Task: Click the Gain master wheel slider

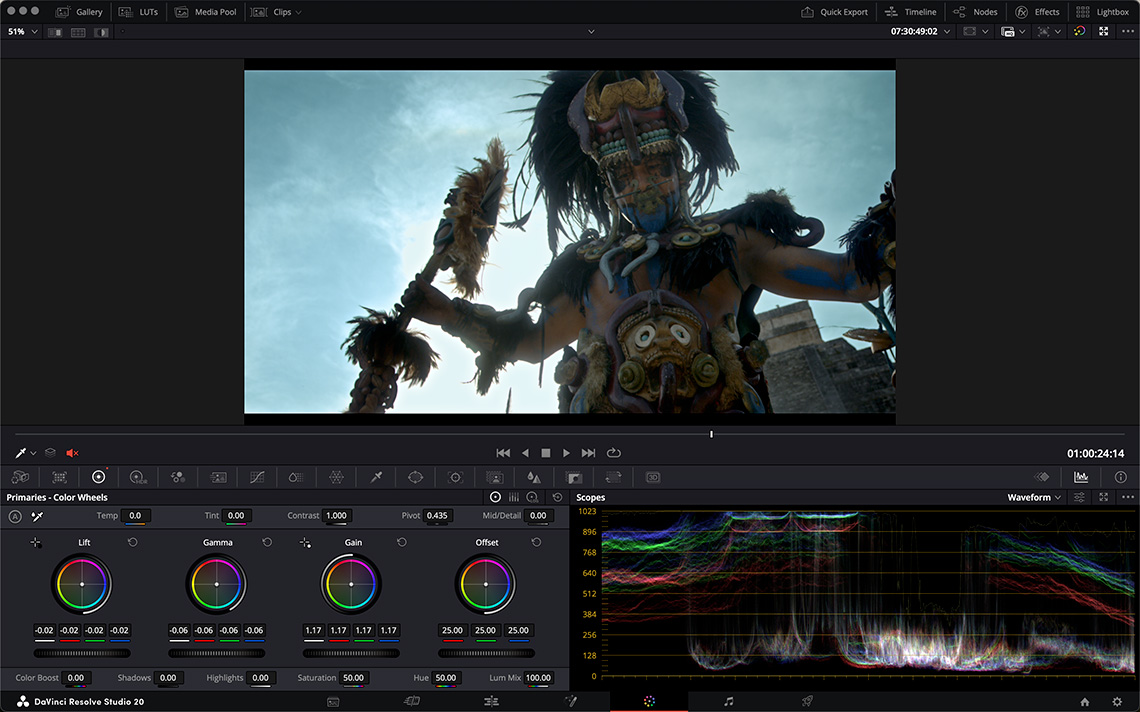Action: coord(351,653)
